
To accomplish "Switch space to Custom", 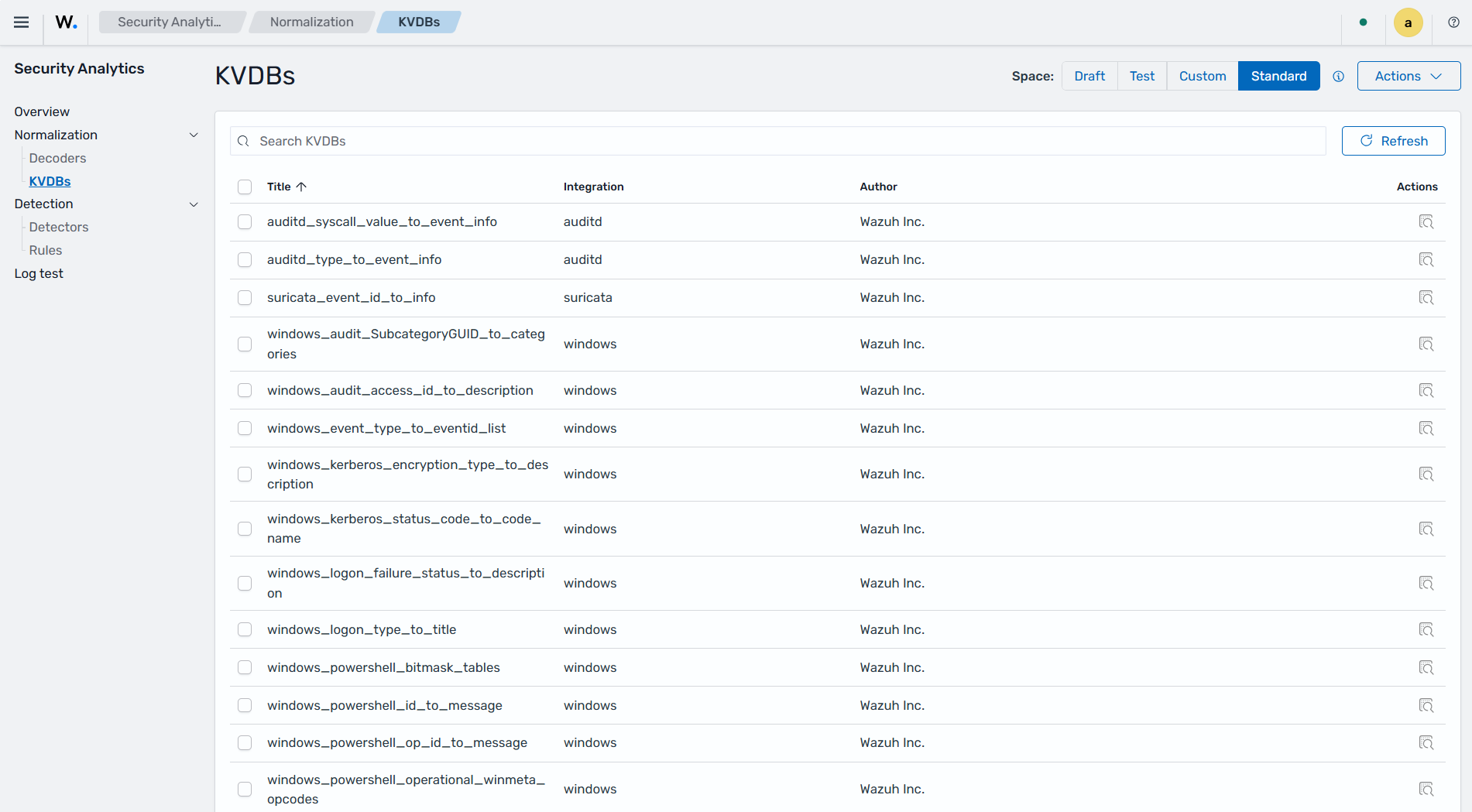I will click(1203, 76).
